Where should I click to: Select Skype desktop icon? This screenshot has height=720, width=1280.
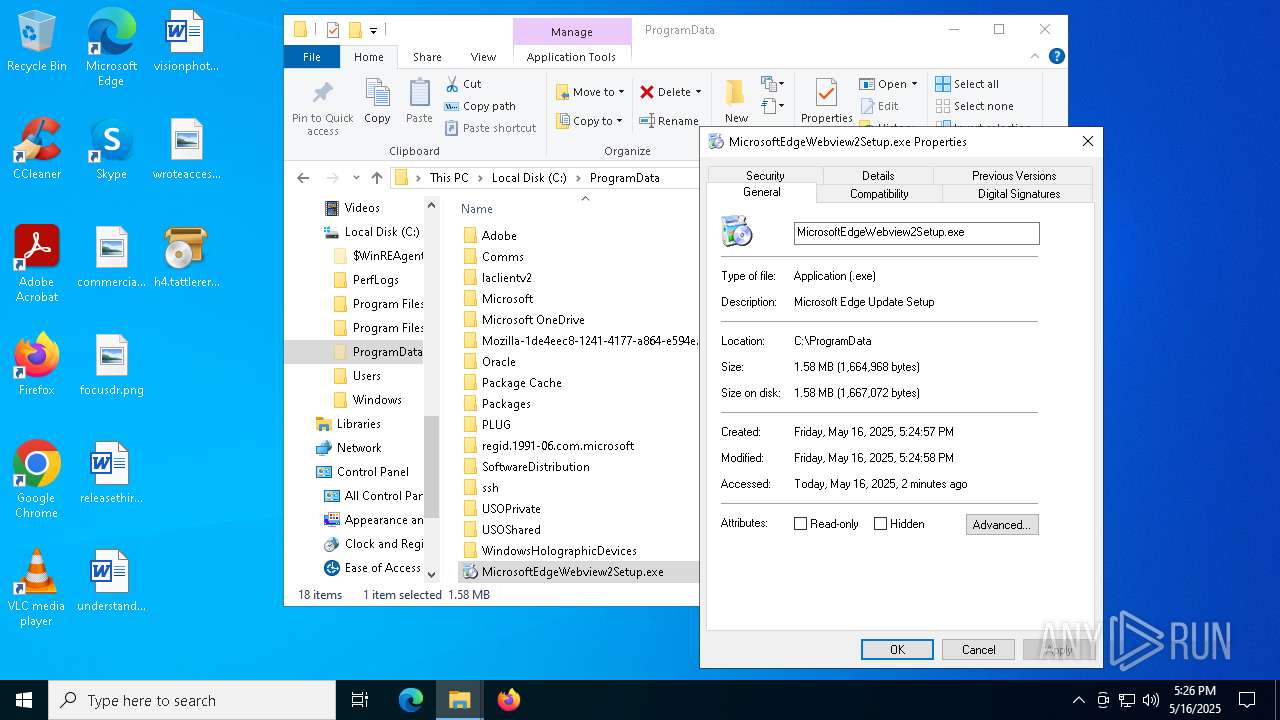coord(111,149)
